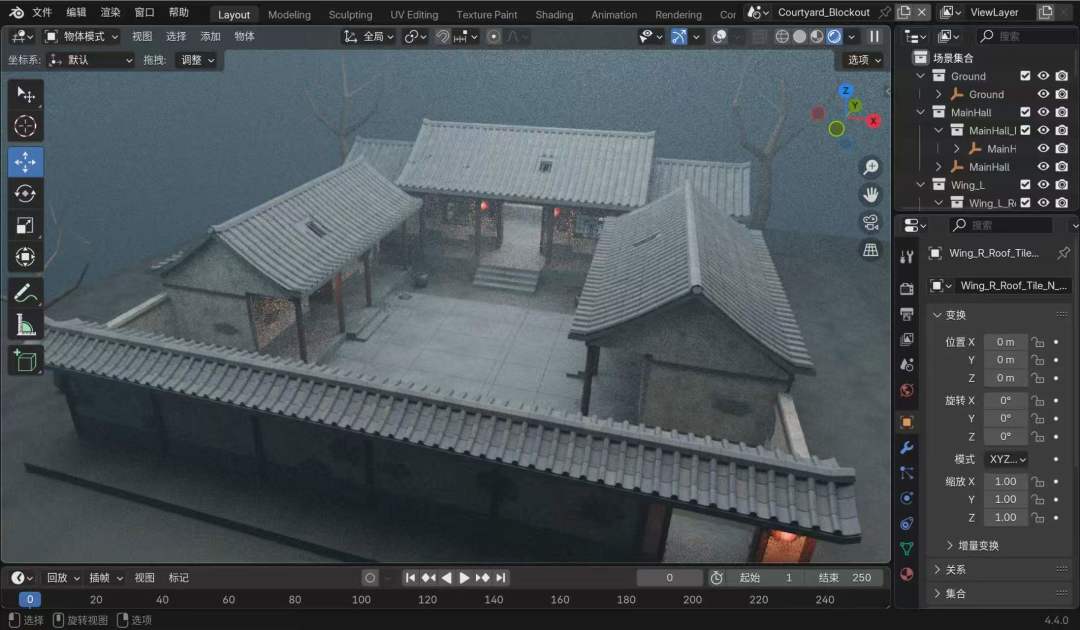The width and height of the screenshot is (1080, 630).
Task: Toggle lock on Scale Z
Action: point(1037,518)
